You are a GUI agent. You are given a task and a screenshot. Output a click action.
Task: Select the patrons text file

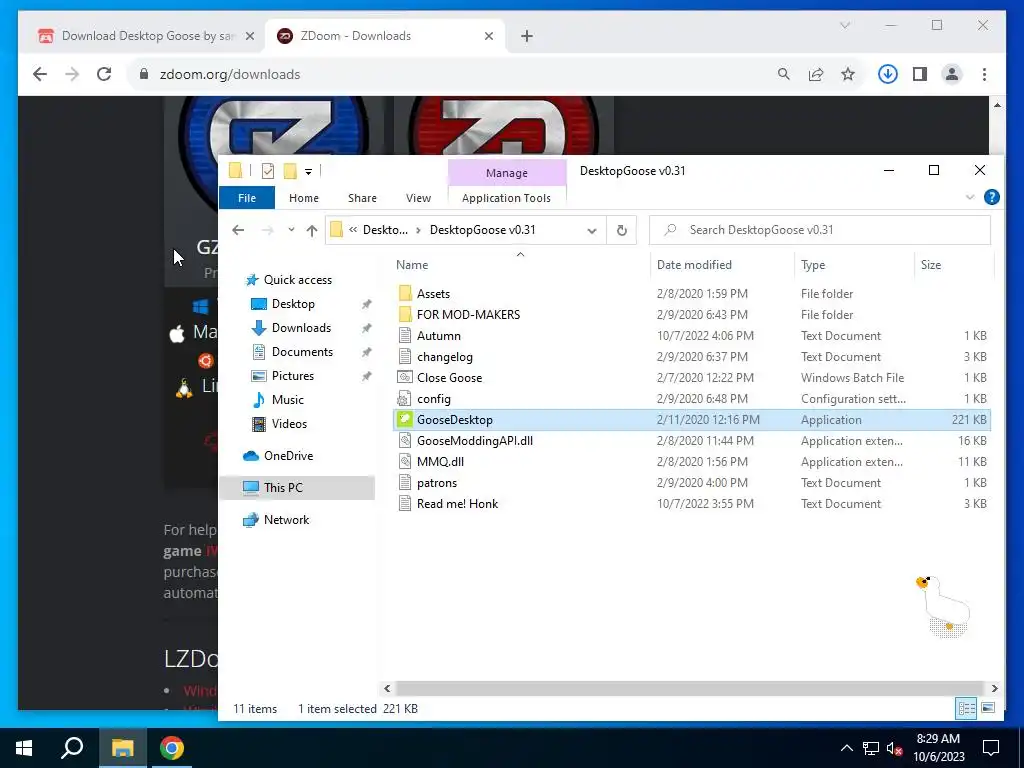pyautogui.click(x=692, y=483)
